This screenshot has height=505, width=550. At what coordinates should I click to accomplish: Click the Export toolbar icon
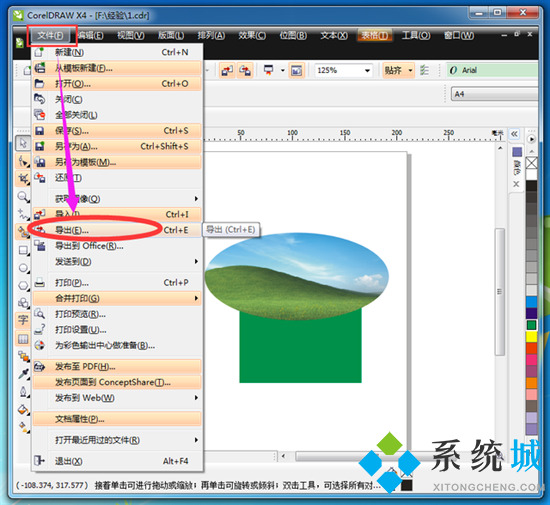pyautogui.click(x=245, y=70)
